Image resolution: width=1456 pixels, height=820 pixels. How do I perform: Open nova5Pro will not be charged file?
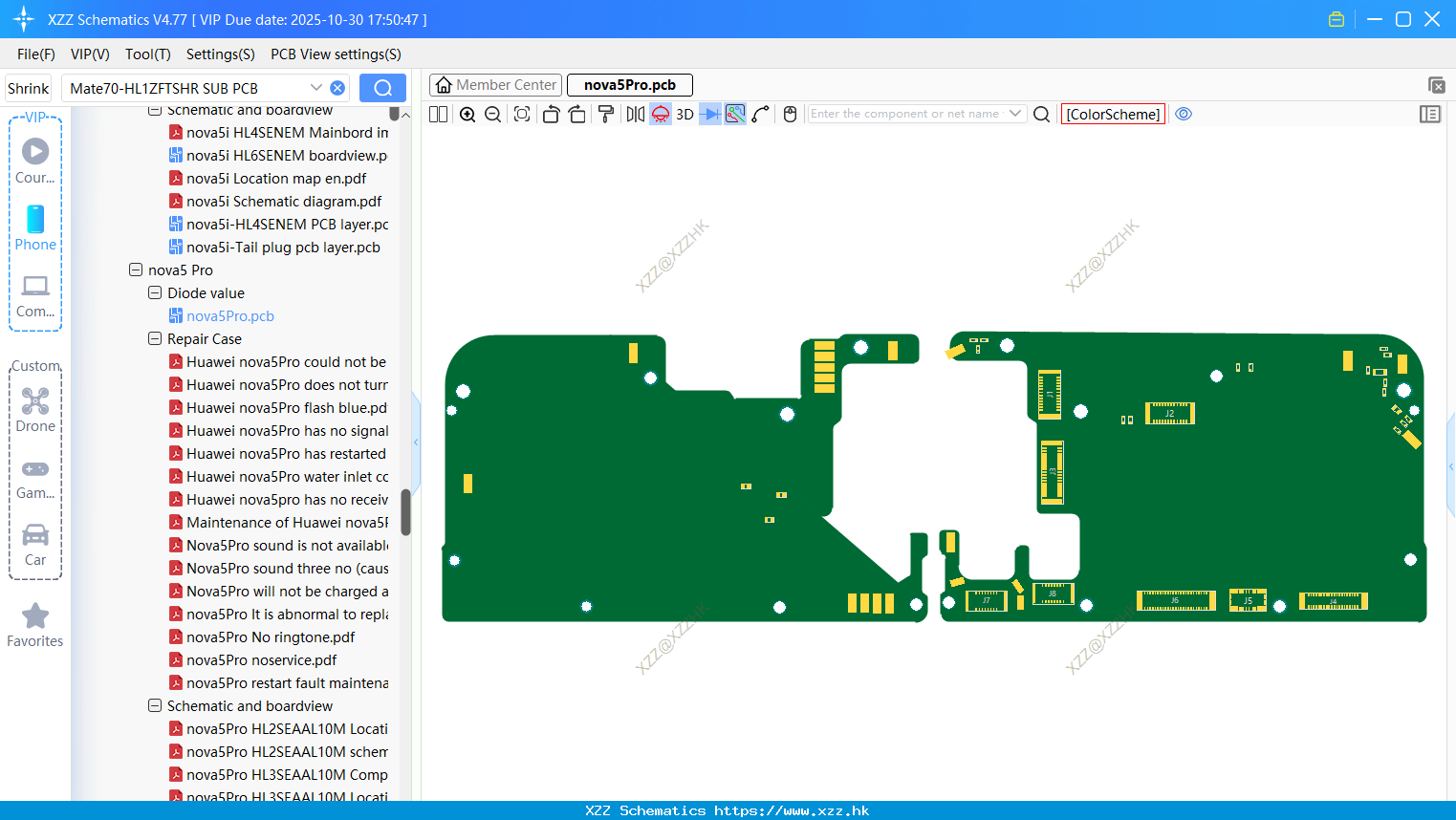click(287, 592)
